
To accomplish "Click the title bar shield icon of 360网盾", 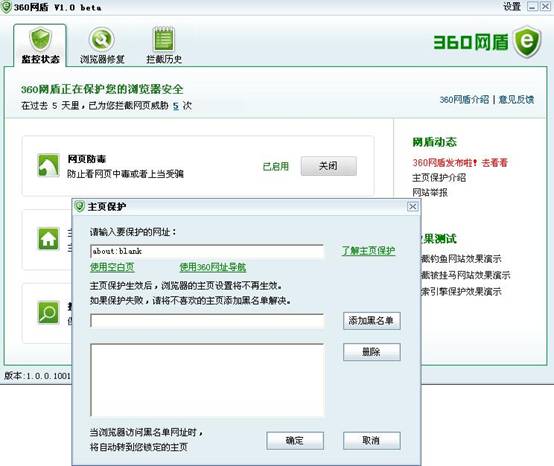I will pyautogui.click(x=6, y=7).
